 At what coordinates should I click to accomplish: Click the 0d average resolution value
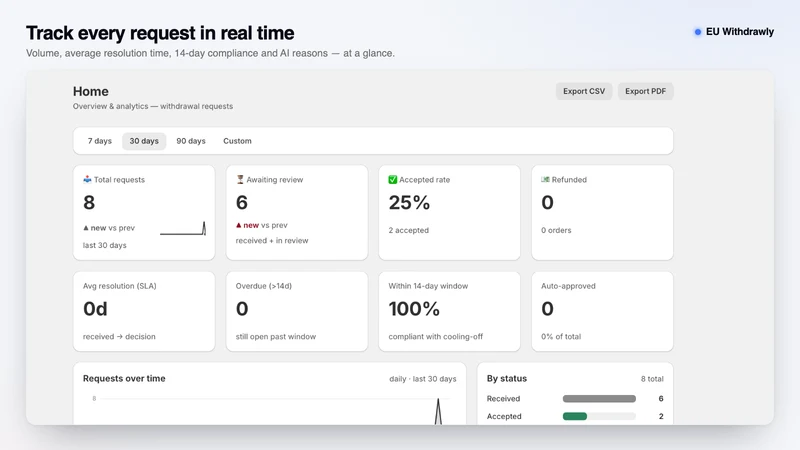[95, 309]
